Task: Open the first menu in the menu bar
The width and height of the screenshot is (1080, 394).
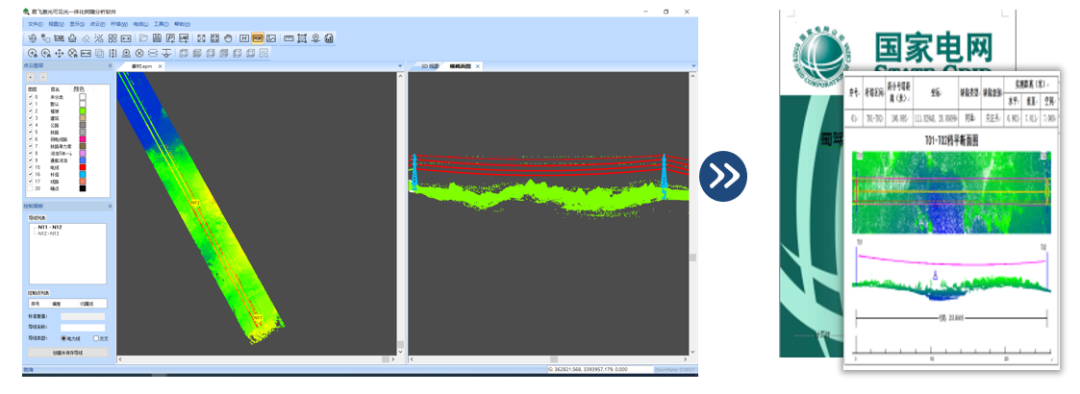Action: pos(35,24)
